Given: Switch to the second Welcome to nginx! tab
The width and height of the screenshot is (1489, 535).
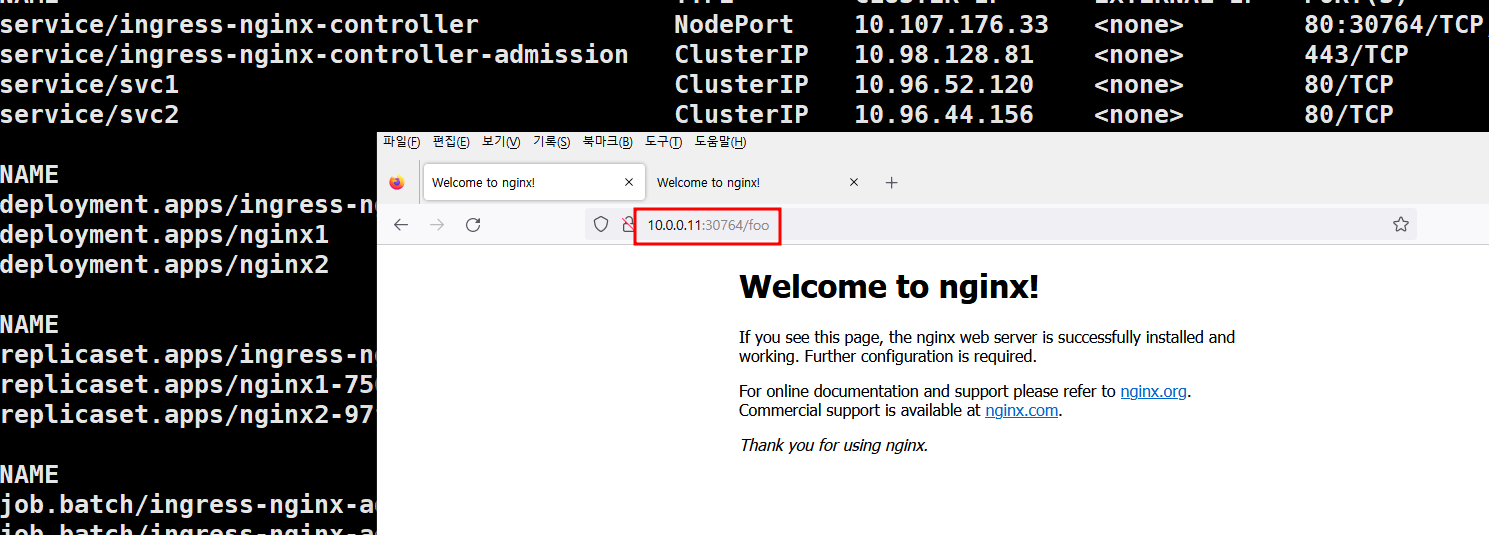Looking at the screenshot, I should tap(758, 183).
